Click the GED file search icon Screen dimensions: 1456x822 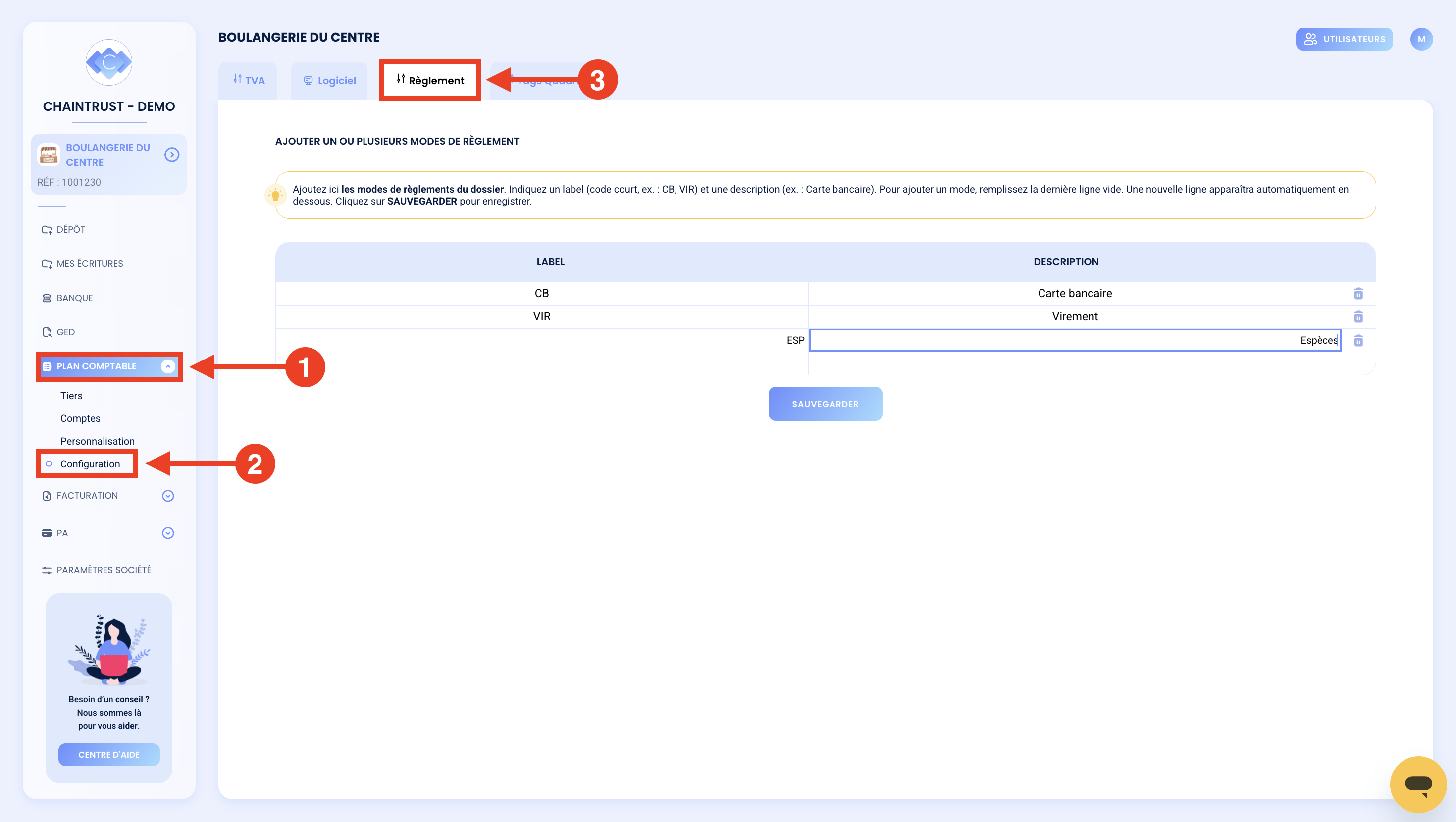point(47,332)
